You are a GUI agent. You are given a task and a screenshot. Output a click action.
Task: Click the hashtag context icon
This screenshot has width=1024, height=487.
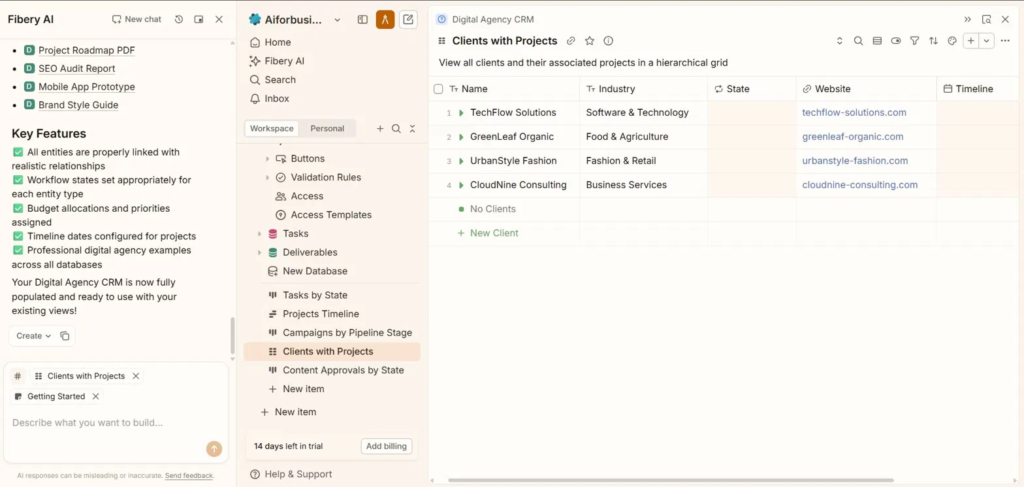(18, 376)
